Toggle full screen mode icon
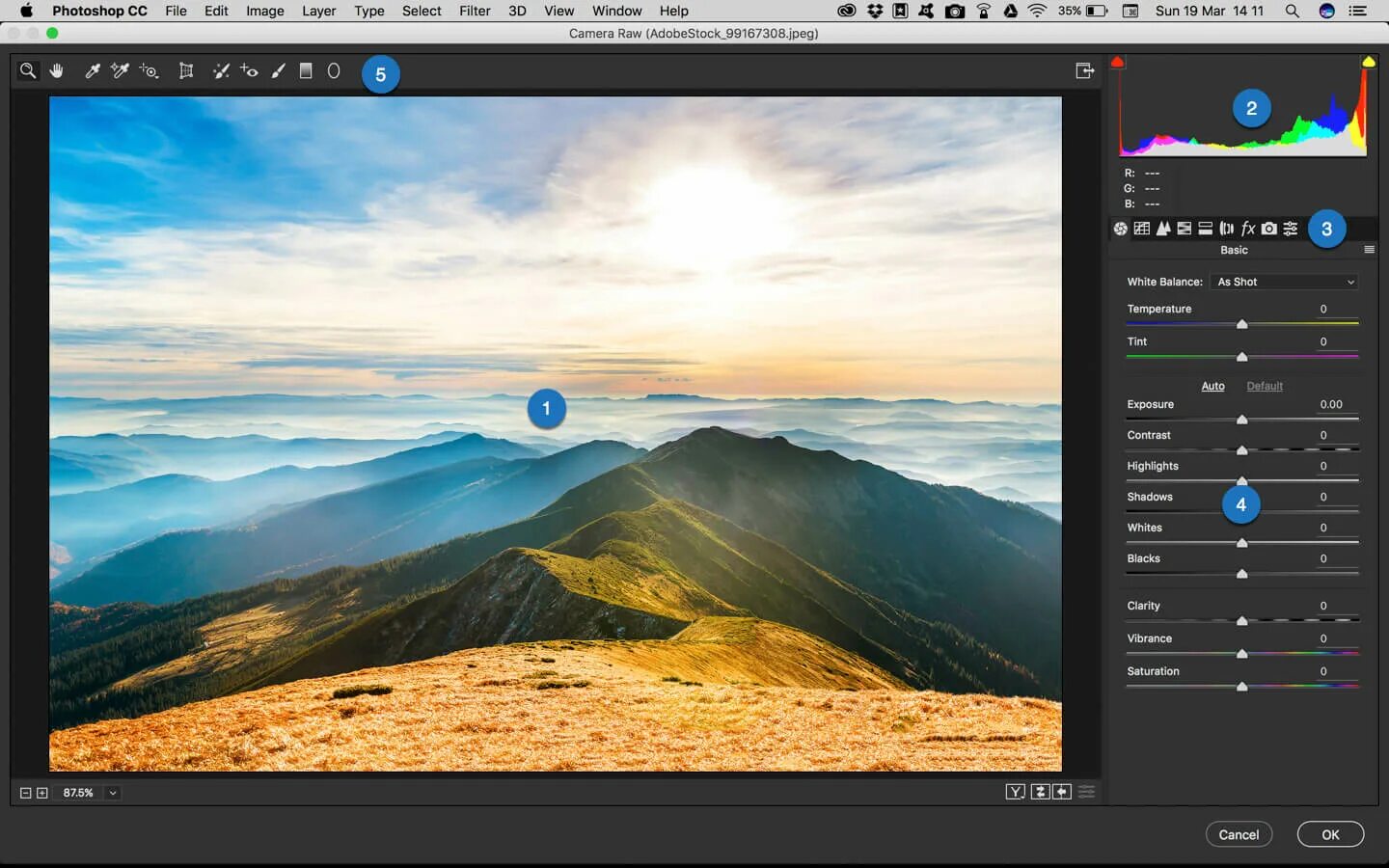The width and height of the screenshot is (1389, 868). (x=1085, y=70)
